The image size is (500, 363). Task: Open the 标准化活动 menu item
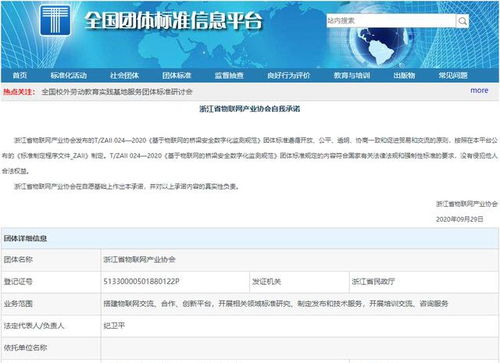(69, 75)
